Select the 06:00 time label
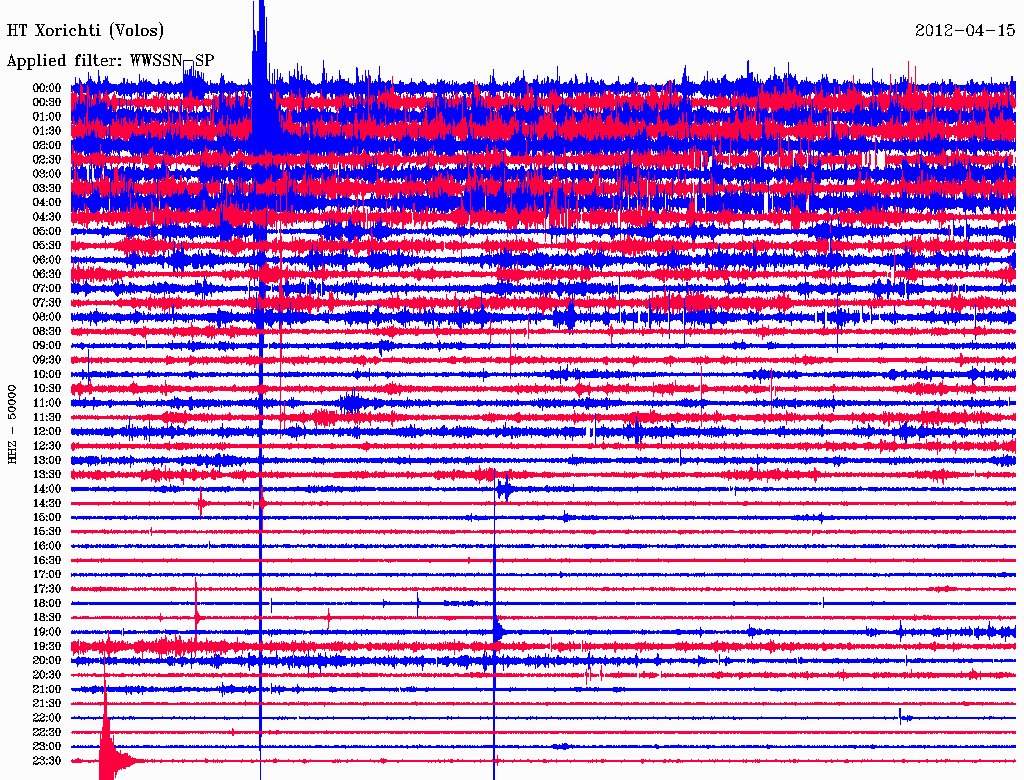1024x780 pixels. (47, 259)
